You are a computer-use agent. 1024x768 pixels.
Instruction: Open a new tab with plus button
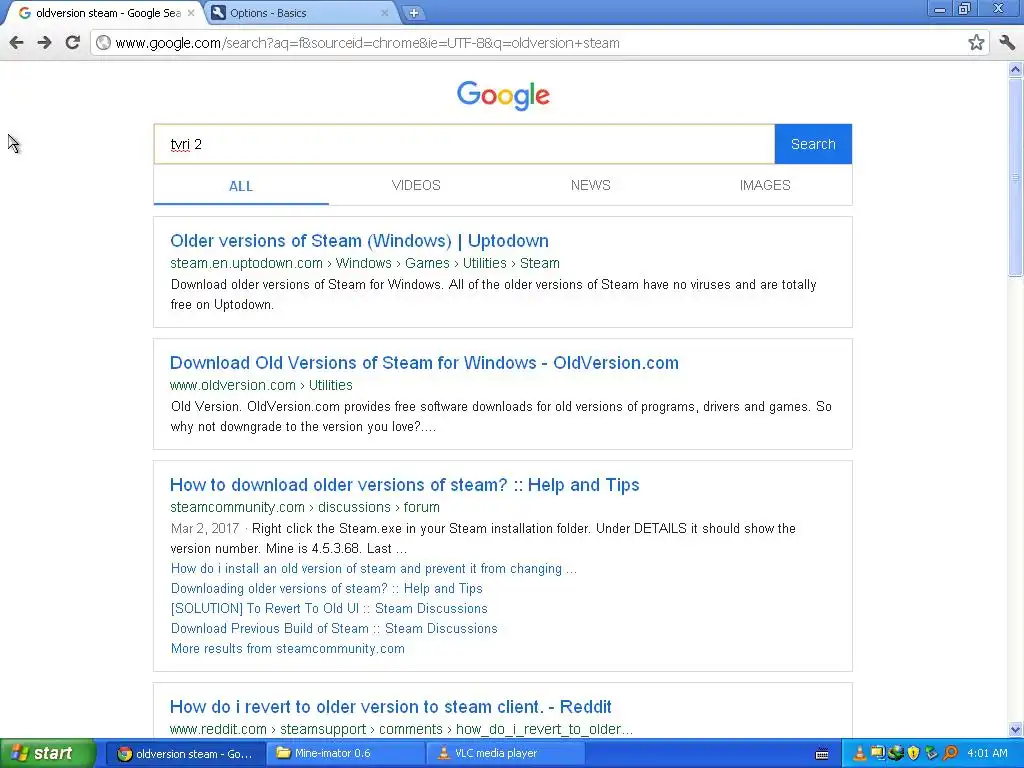pos(413,13)
